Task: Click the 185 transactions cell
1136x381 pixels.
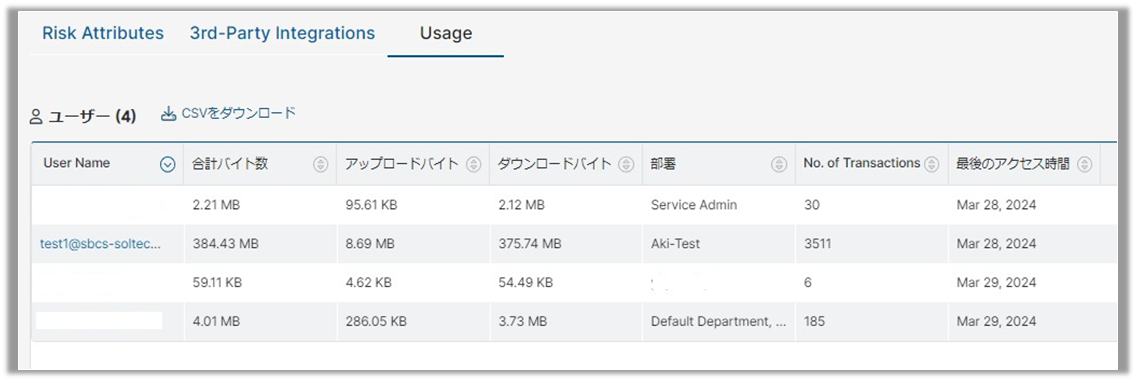Action: click(x=872, y=321)
